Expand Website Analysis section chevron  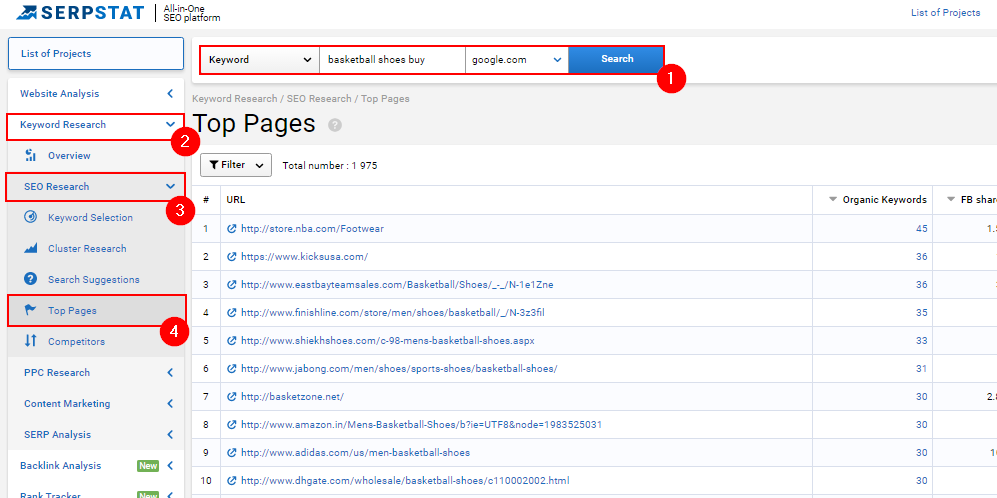(x=170, y=93)
